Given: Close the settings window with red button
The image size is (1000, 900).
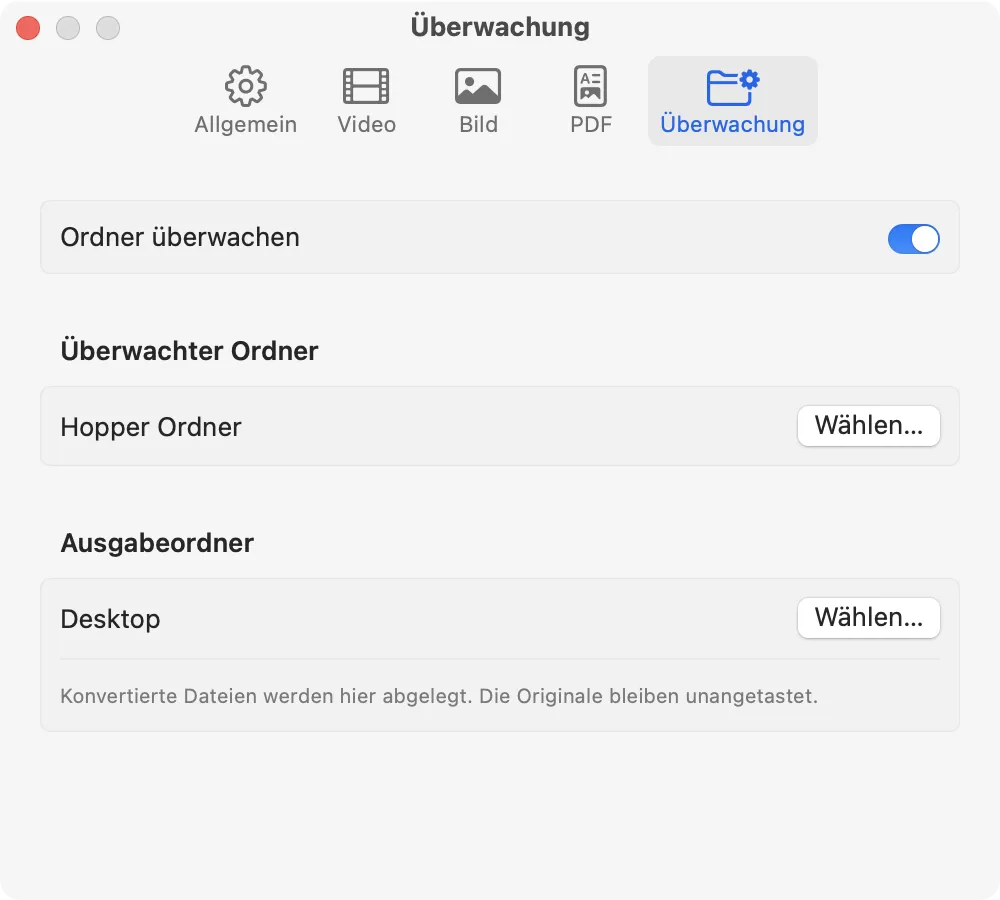Looking at the screenshot, I should (28, 28).
